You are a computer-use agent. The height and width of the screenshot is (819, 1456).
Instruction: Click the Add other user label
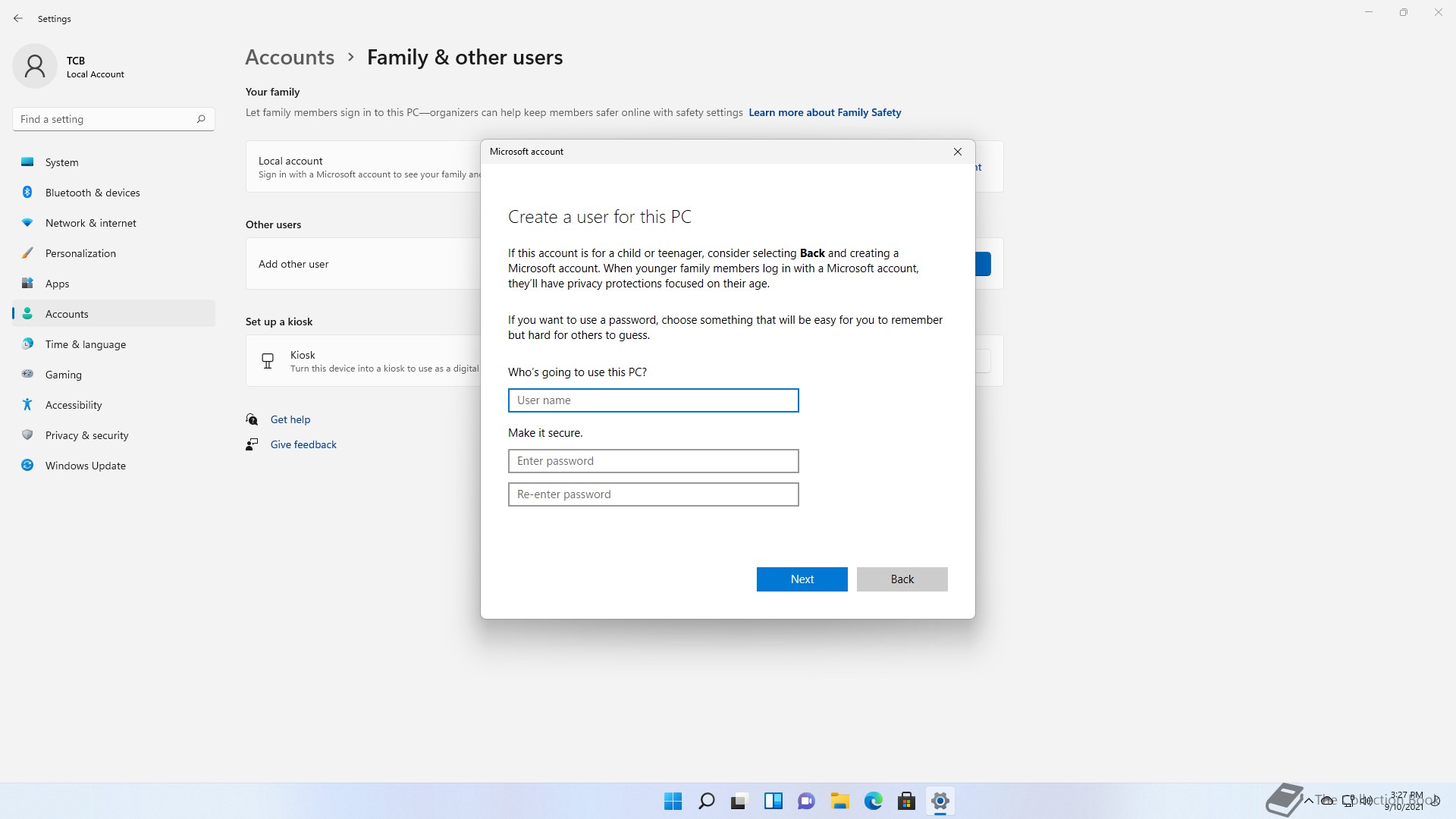point(293,264)
